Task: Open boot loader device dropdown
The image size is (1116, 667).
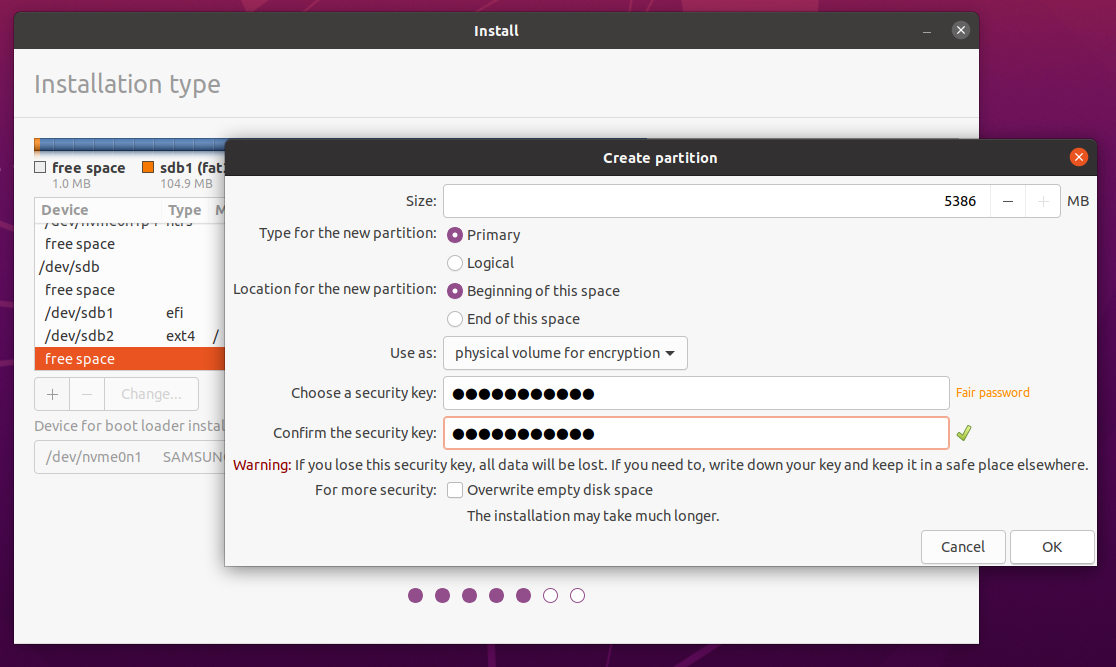Action: [x=130, y=457]
